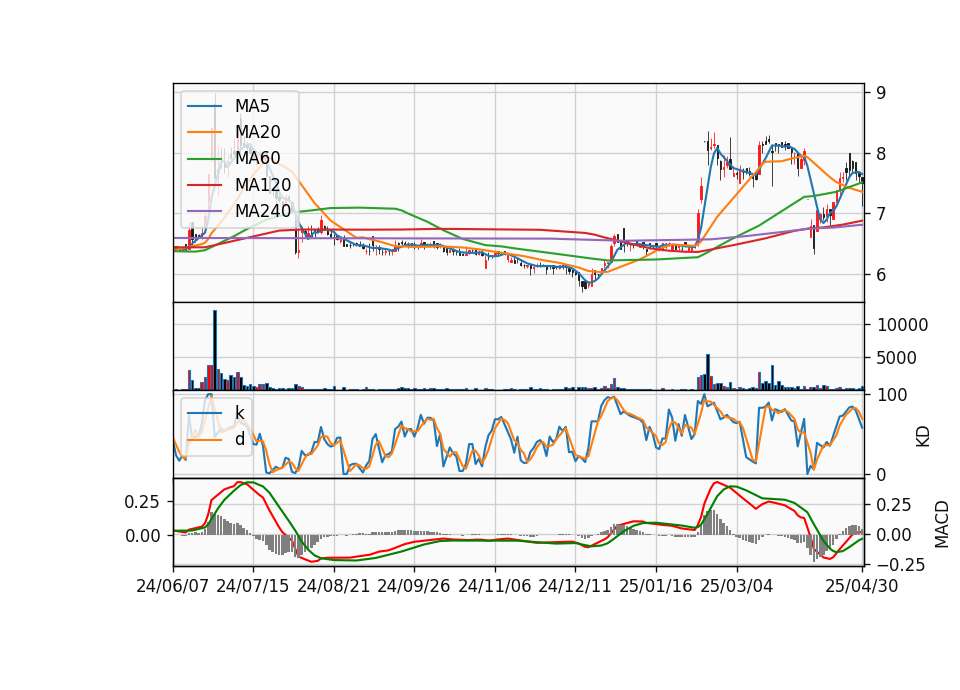Click the 25/03/04 date tick label
960x690 pixels.
(737, 586)
